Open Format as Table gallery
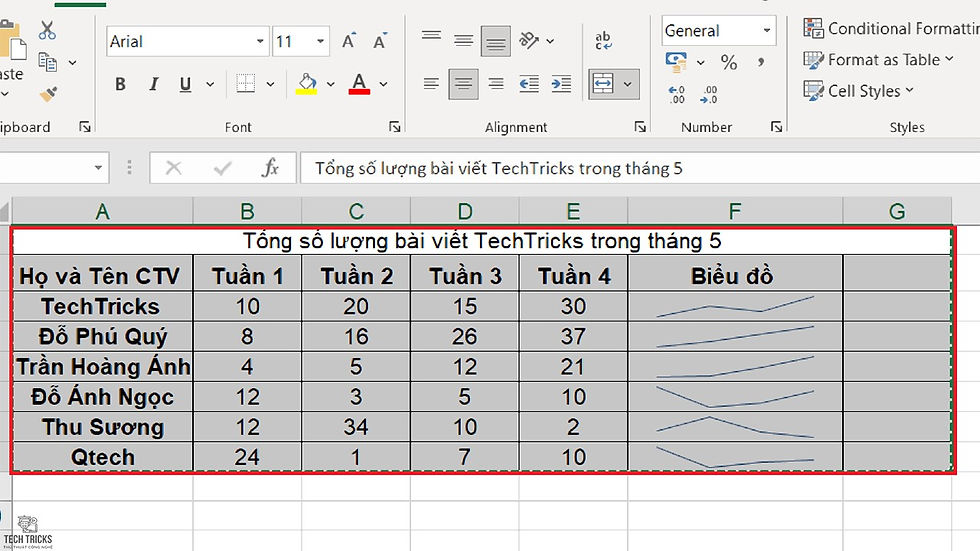980x551 pixels. pyautogui.click(x=879, y=60)
